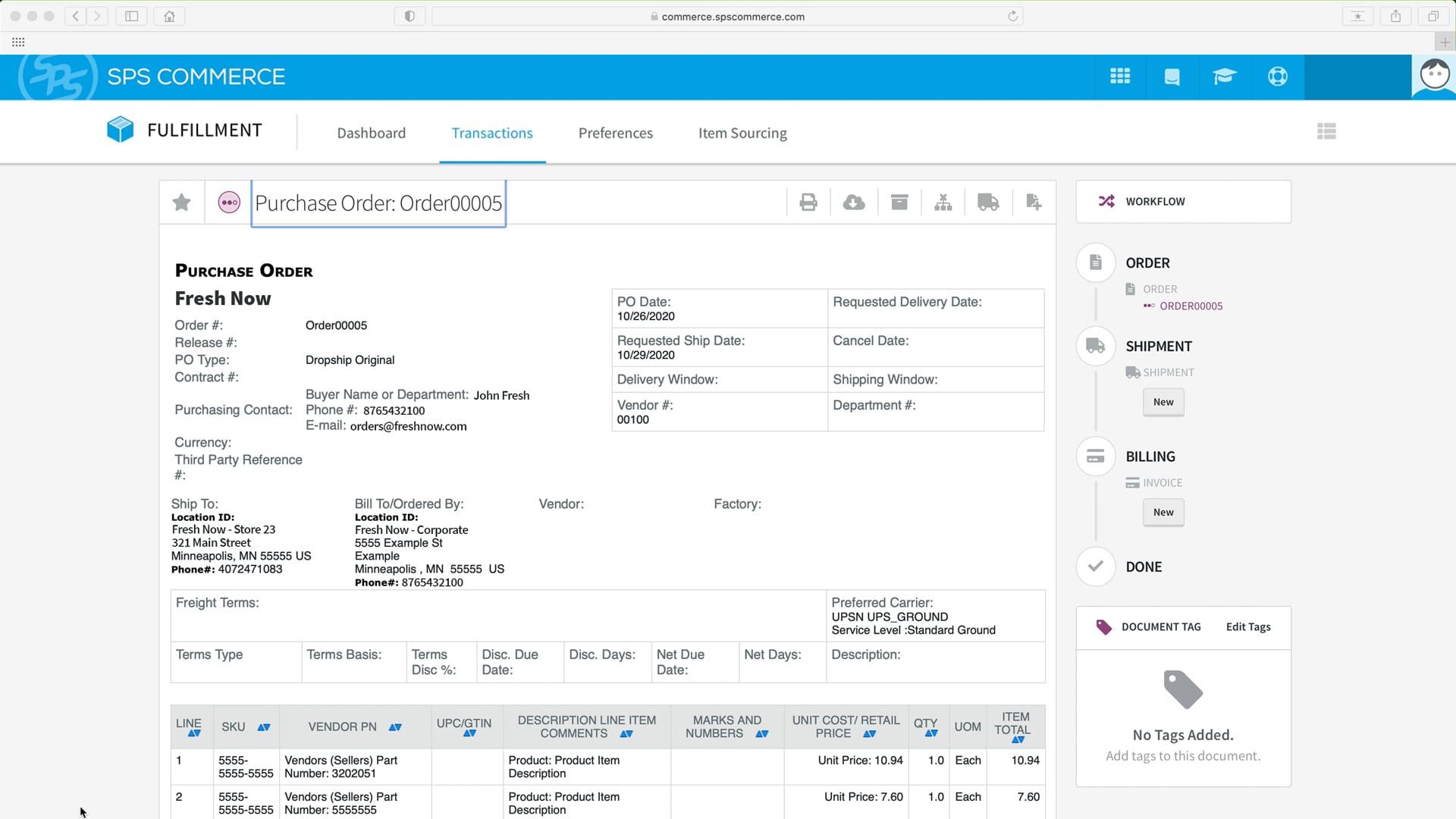The width and height of the screenshot is (1456, 819).
Task: Toggle the ORDER section expander in workflow
Action: 1148,262
